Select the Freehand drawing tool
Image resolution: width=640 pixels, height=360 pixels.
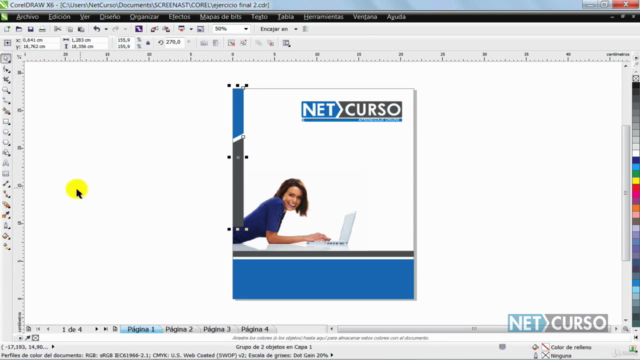(6, 101)
